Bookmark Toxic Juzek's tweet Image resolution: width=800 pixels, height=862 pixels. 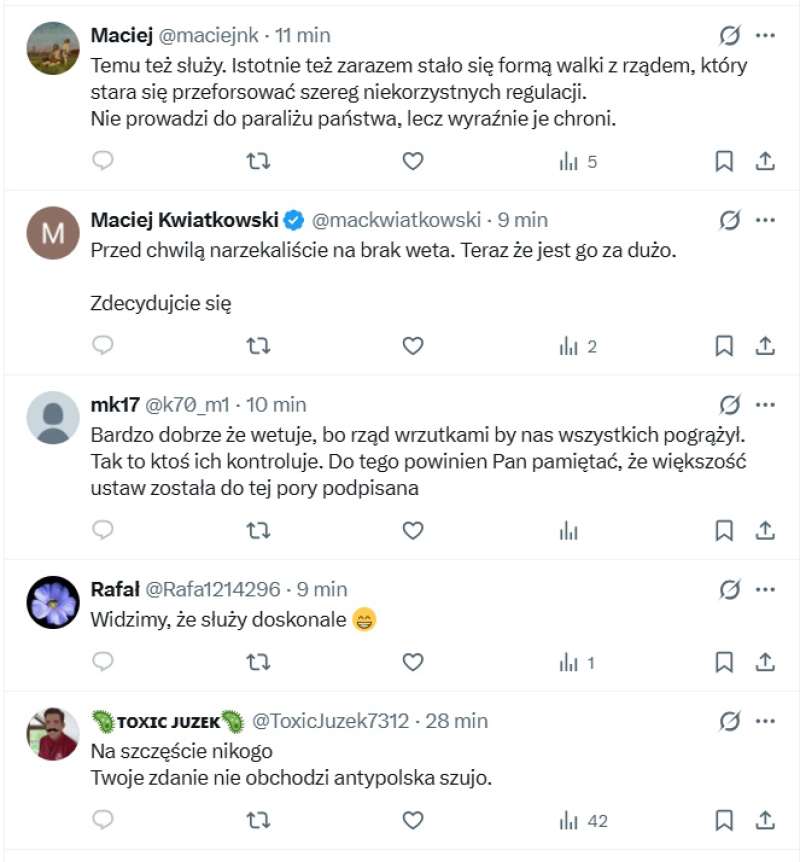(x=724, y=821)
